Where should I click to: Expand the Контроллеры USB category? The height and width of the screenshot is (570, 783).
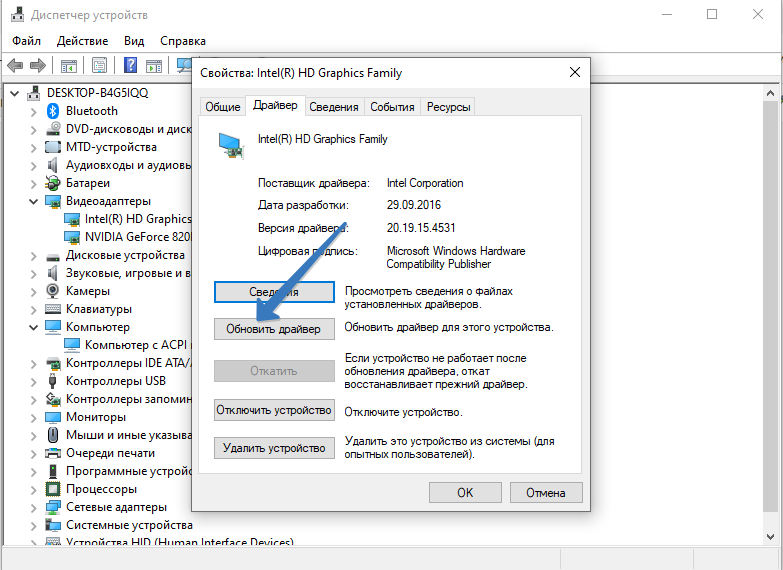pos(33,381)
